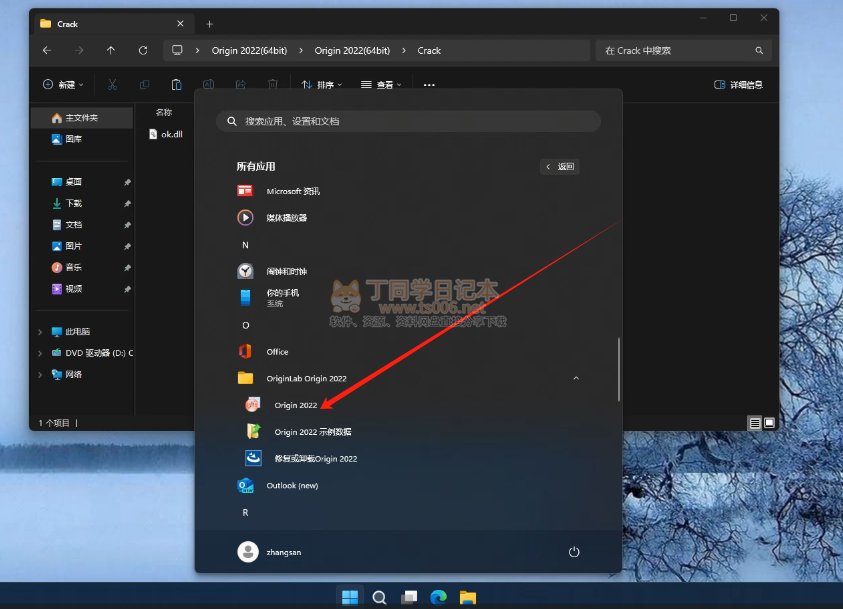Viewport: 843px width, 609px height.
Task: Click the 返回 button in all apps
Action: [560, 167]
